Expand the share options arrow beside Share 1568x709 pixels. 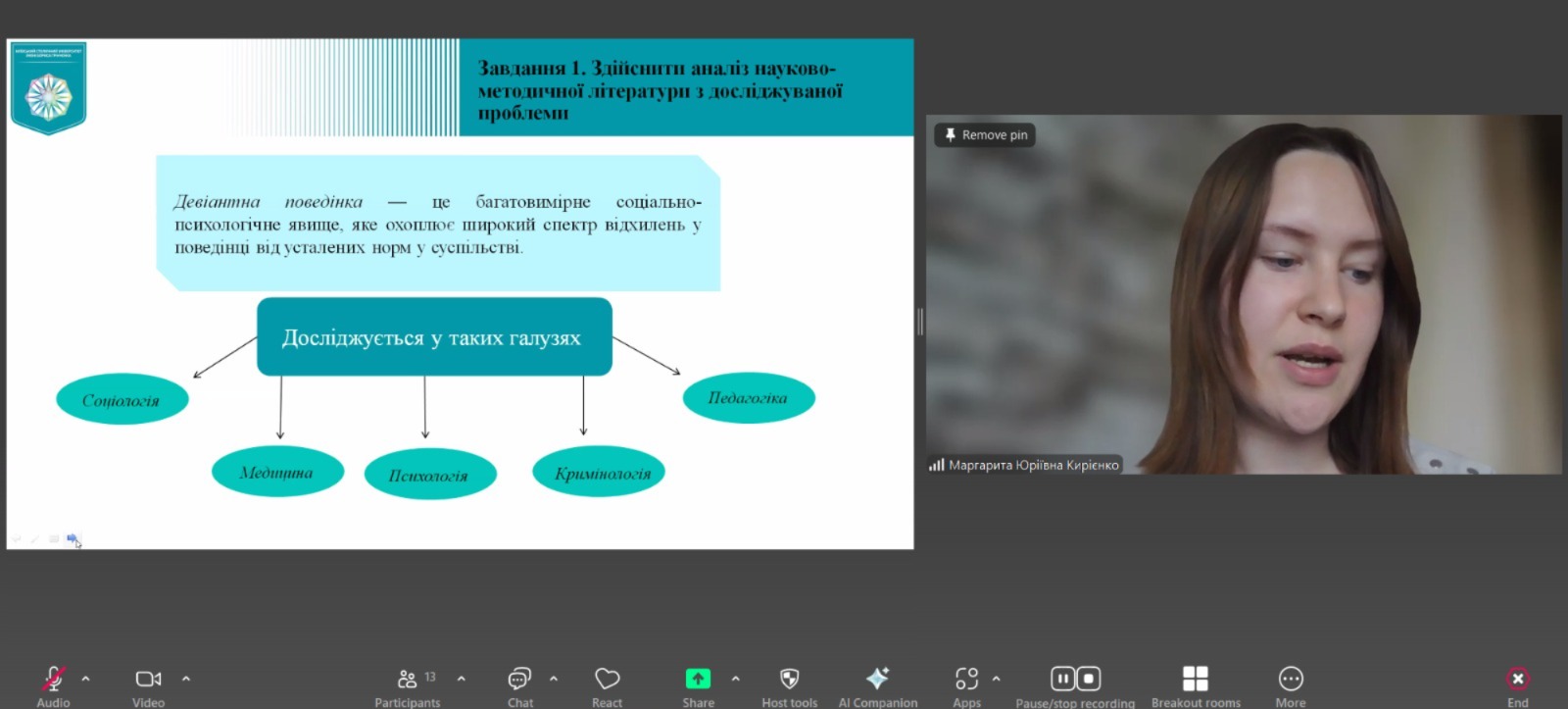point(736,679)
